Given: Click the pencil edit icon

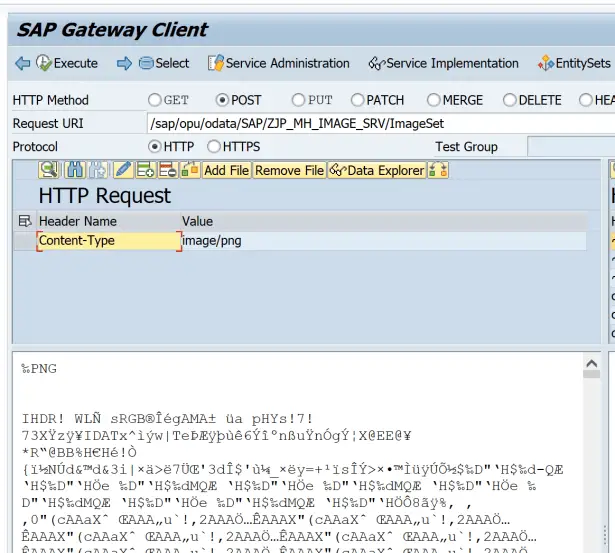Looking at the screenshot, I should 123,170.
